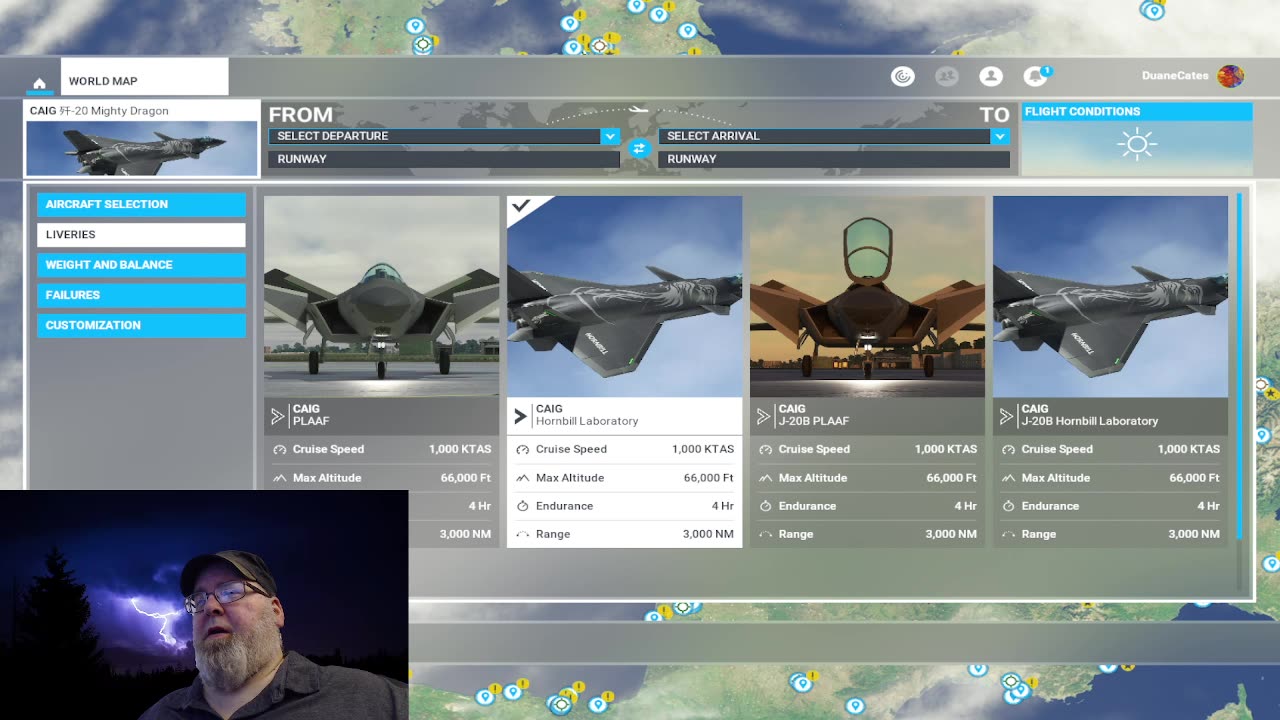The width and height of the screenshot is (1280, 720).
Task: Select the CAIG PLAAF livery image
Action: click(381, 296)
